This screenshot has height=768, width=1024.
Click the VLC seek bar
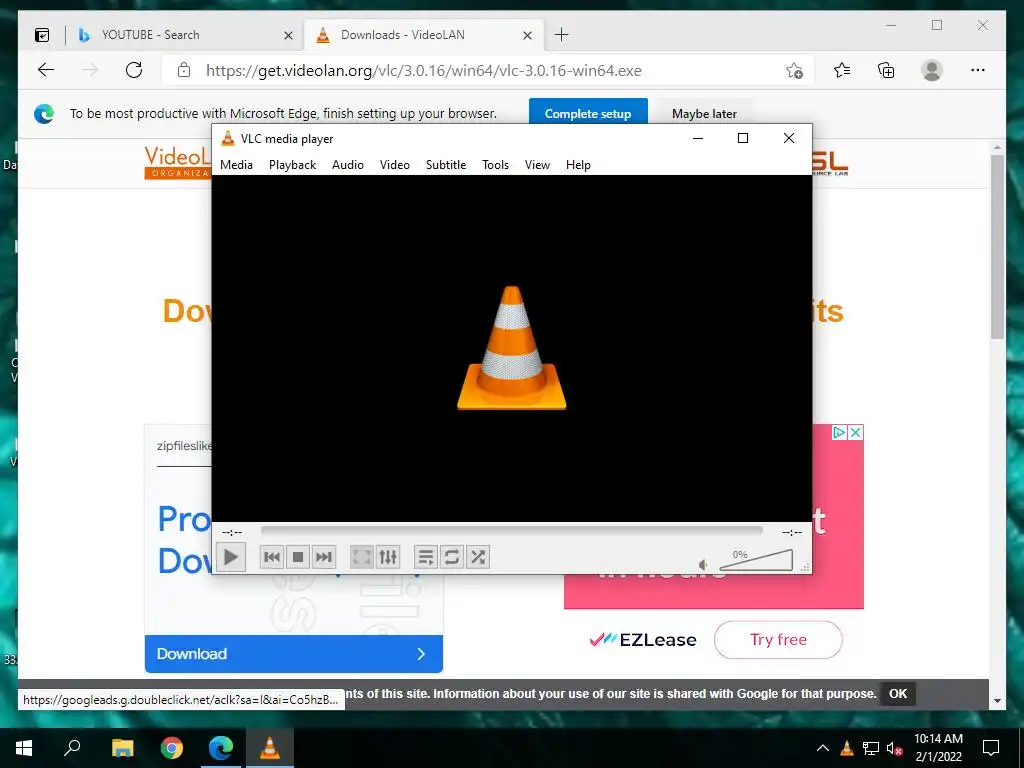tap(511, 531)
